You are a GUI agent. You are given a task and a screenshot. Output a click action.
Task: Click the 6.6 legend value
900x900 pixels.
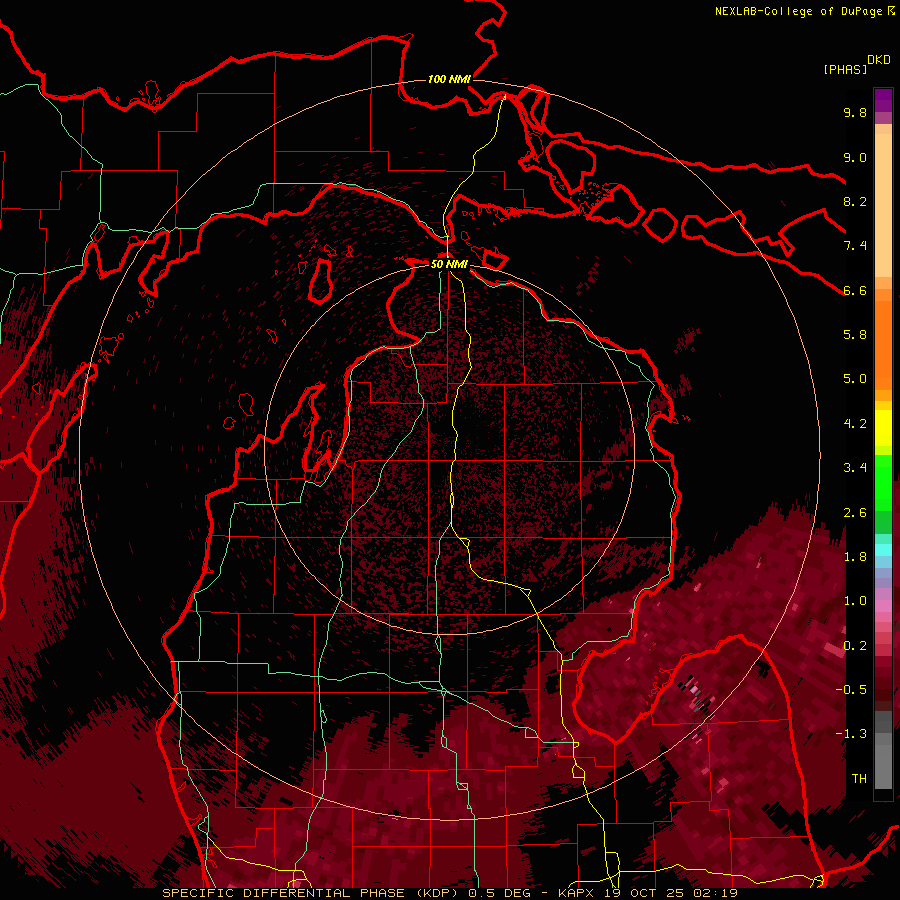pyautogui.click(x=855, y=290)
